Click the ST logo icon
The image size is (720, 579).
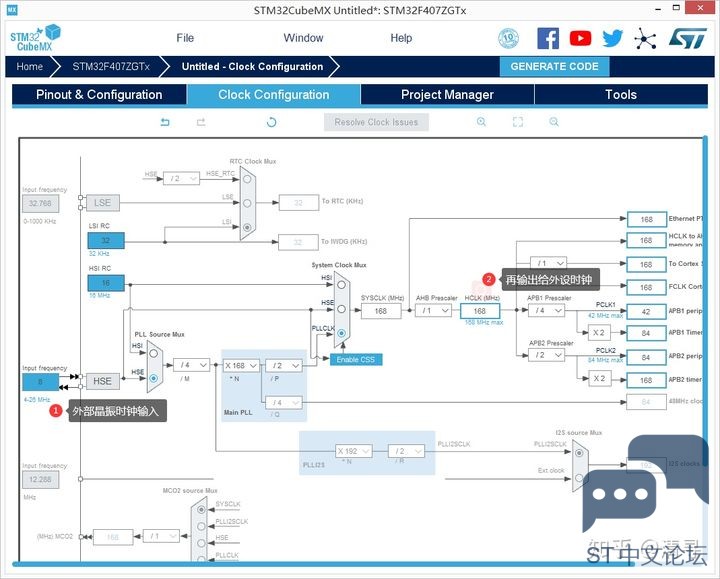(687, 38)
